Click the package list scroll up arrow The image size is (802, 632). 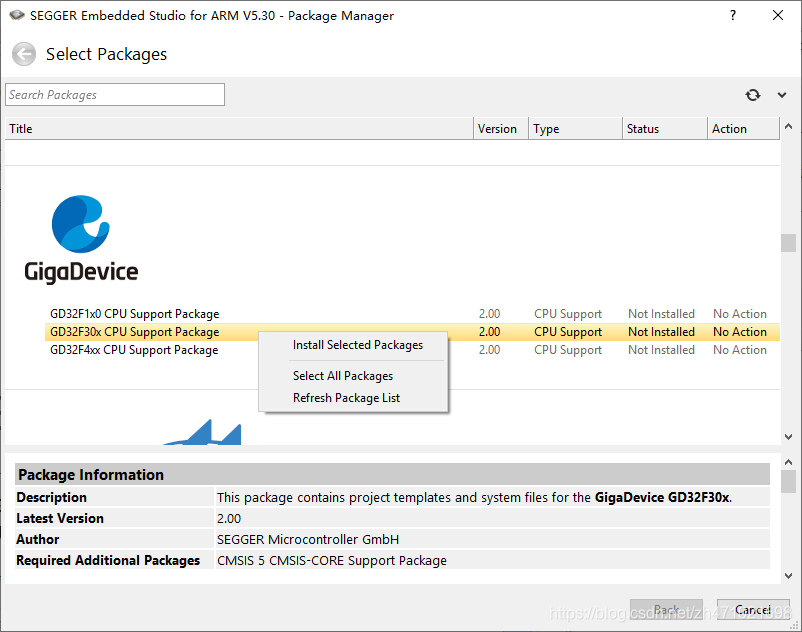point(788,126)
